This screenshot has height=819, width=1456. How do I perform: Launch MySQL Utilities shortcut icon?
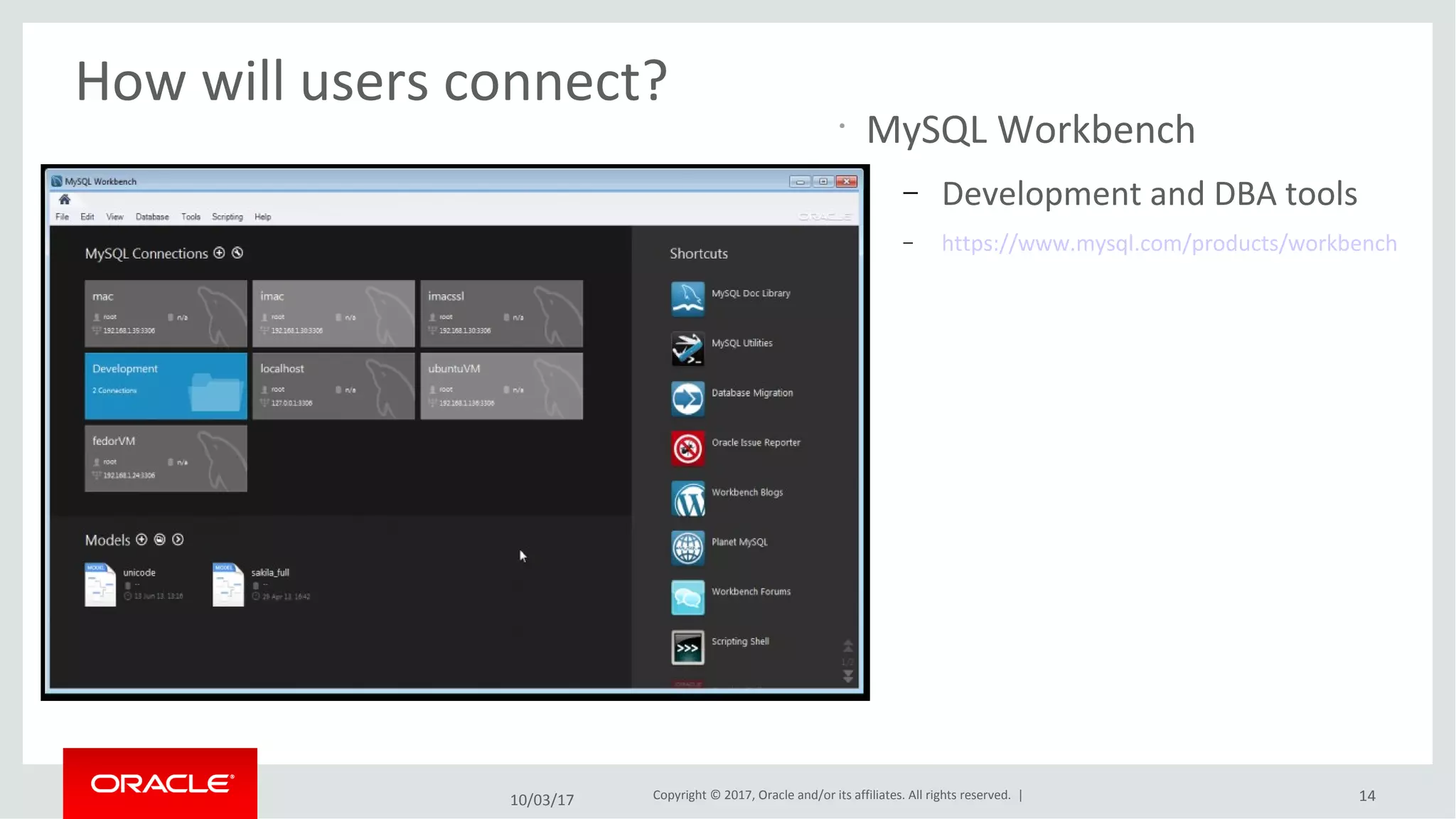click(x=687, y=348)
